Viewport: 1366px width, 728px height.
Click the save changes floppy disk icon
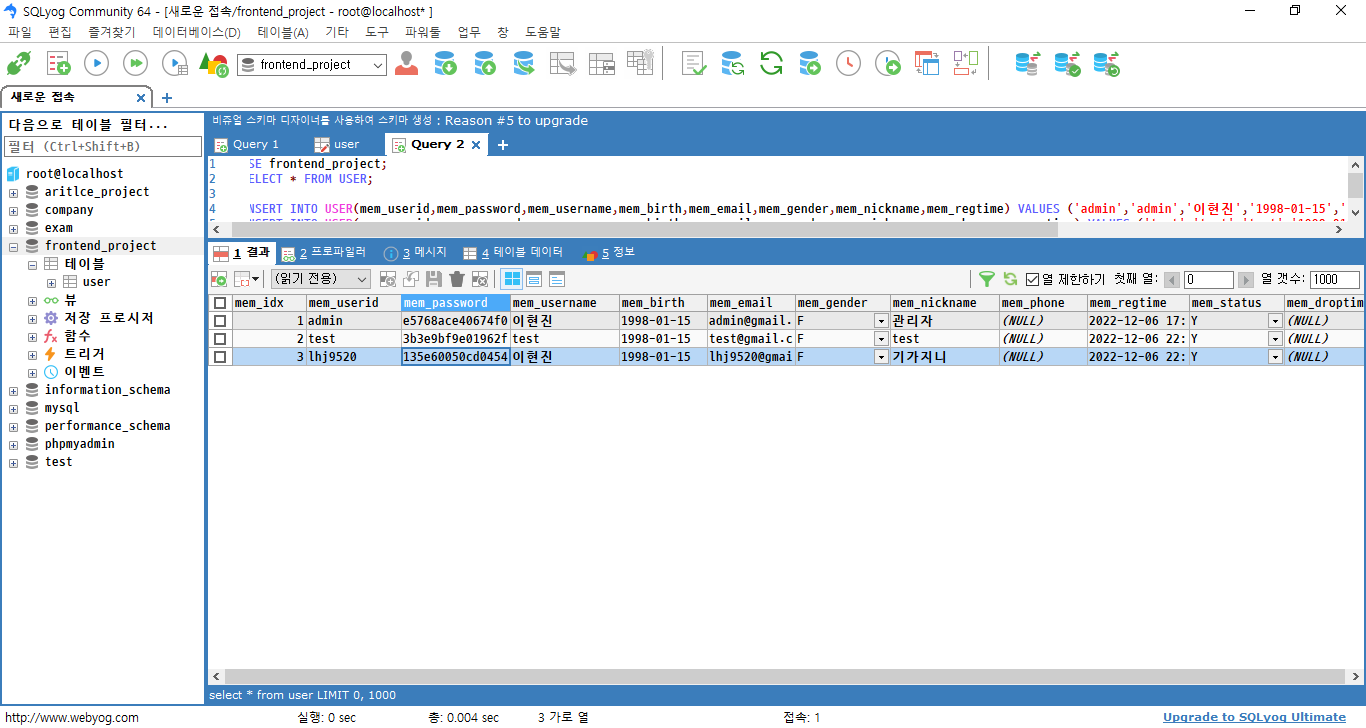pyautogui.click(x=434, y=279)
